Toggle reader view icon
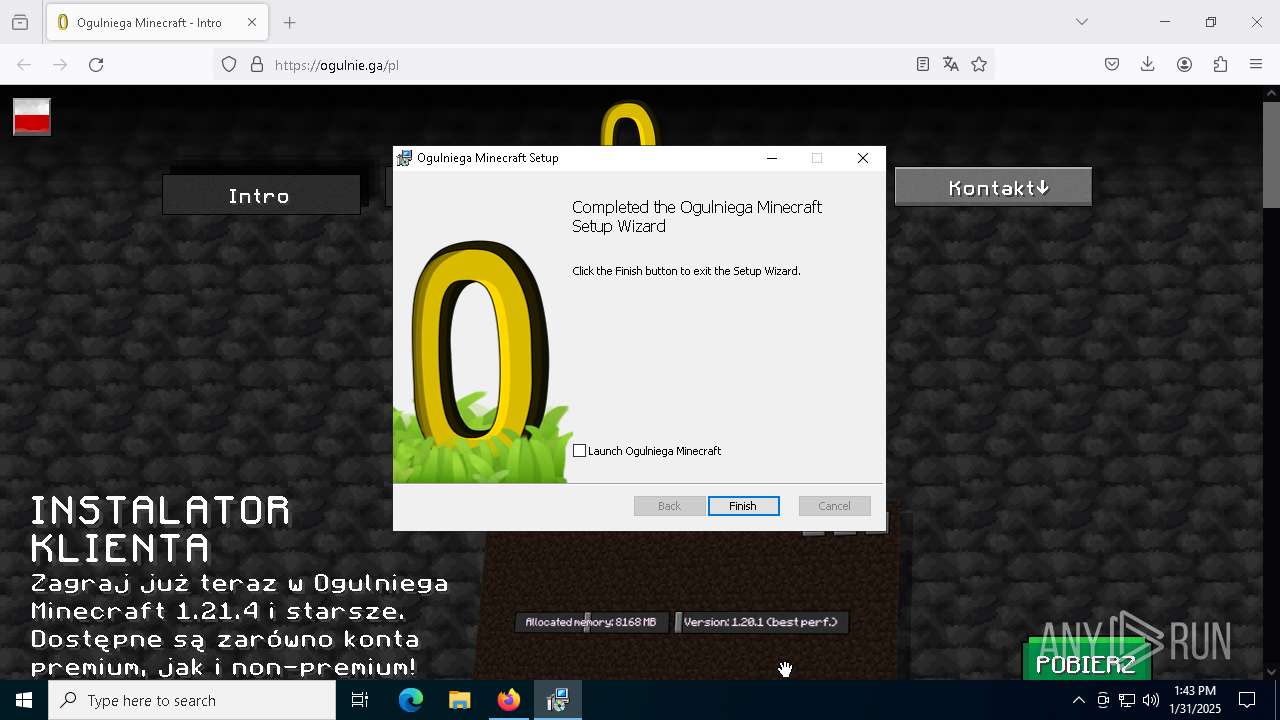This screenshot has height=720, width=1280. 923,64
